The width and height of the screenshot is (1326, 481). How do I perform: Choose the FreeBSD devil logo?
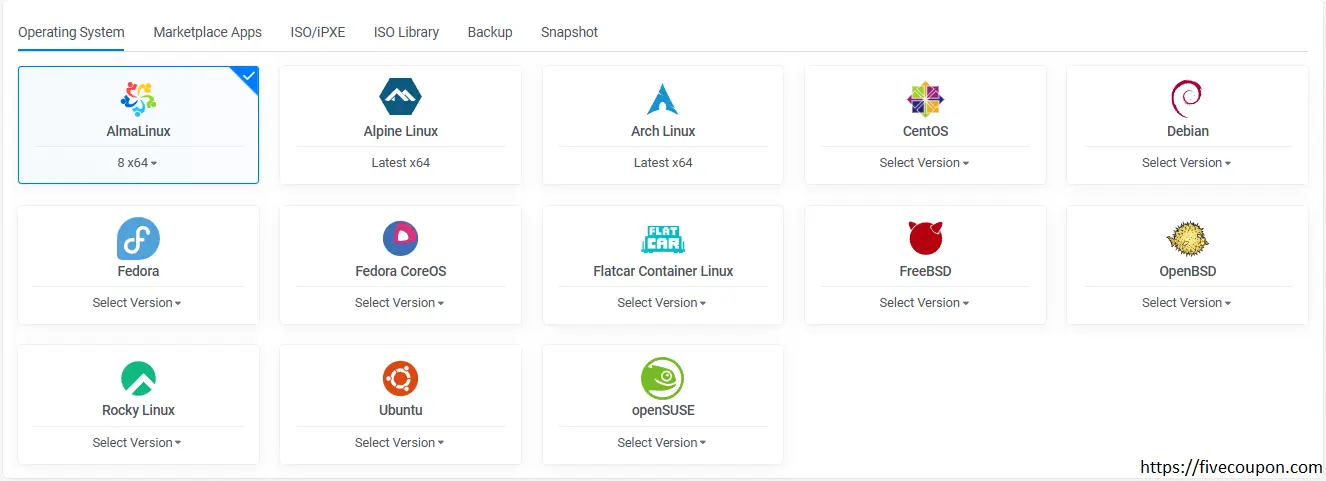[x=925, y=238]
